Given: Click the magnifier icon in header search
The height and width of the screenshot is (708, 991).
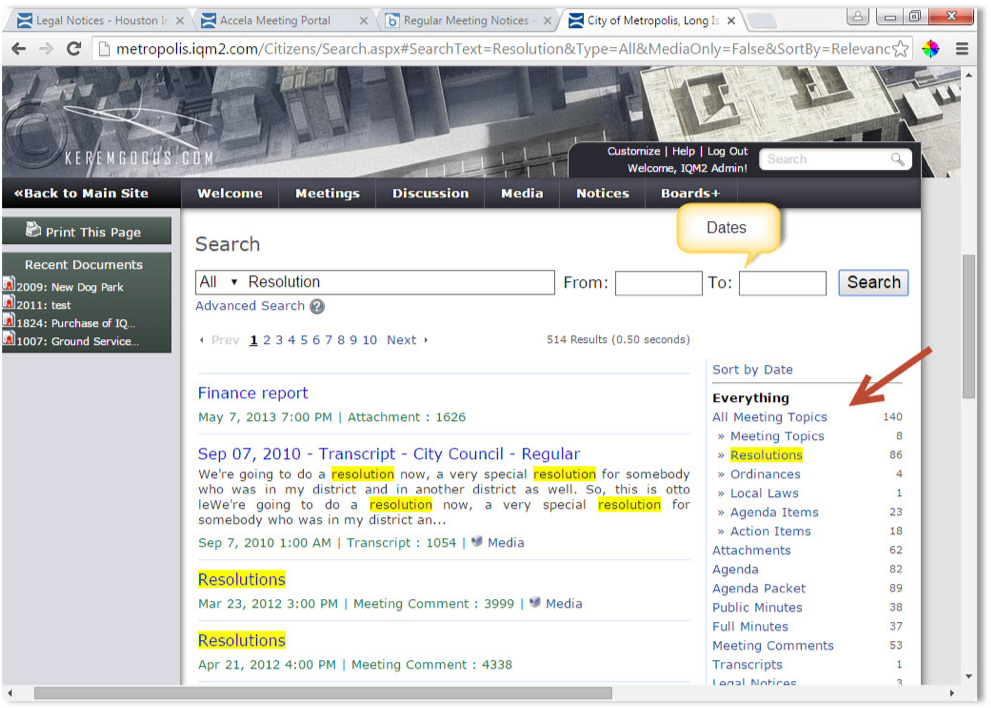Looking at the screenshot, I should [897, 159].
